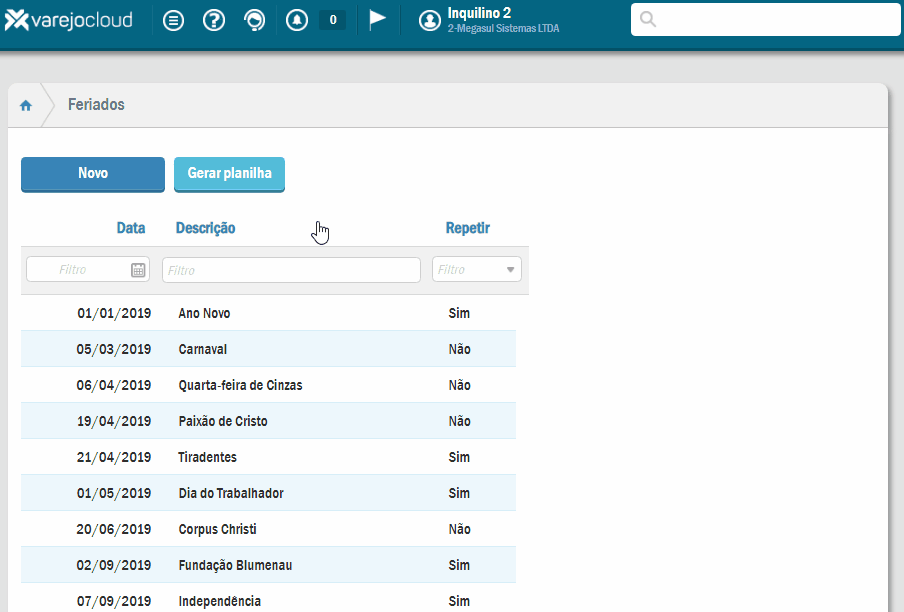Screen dimensions: 904x612
Task: Click the Novo button
Action: point(93,173)
